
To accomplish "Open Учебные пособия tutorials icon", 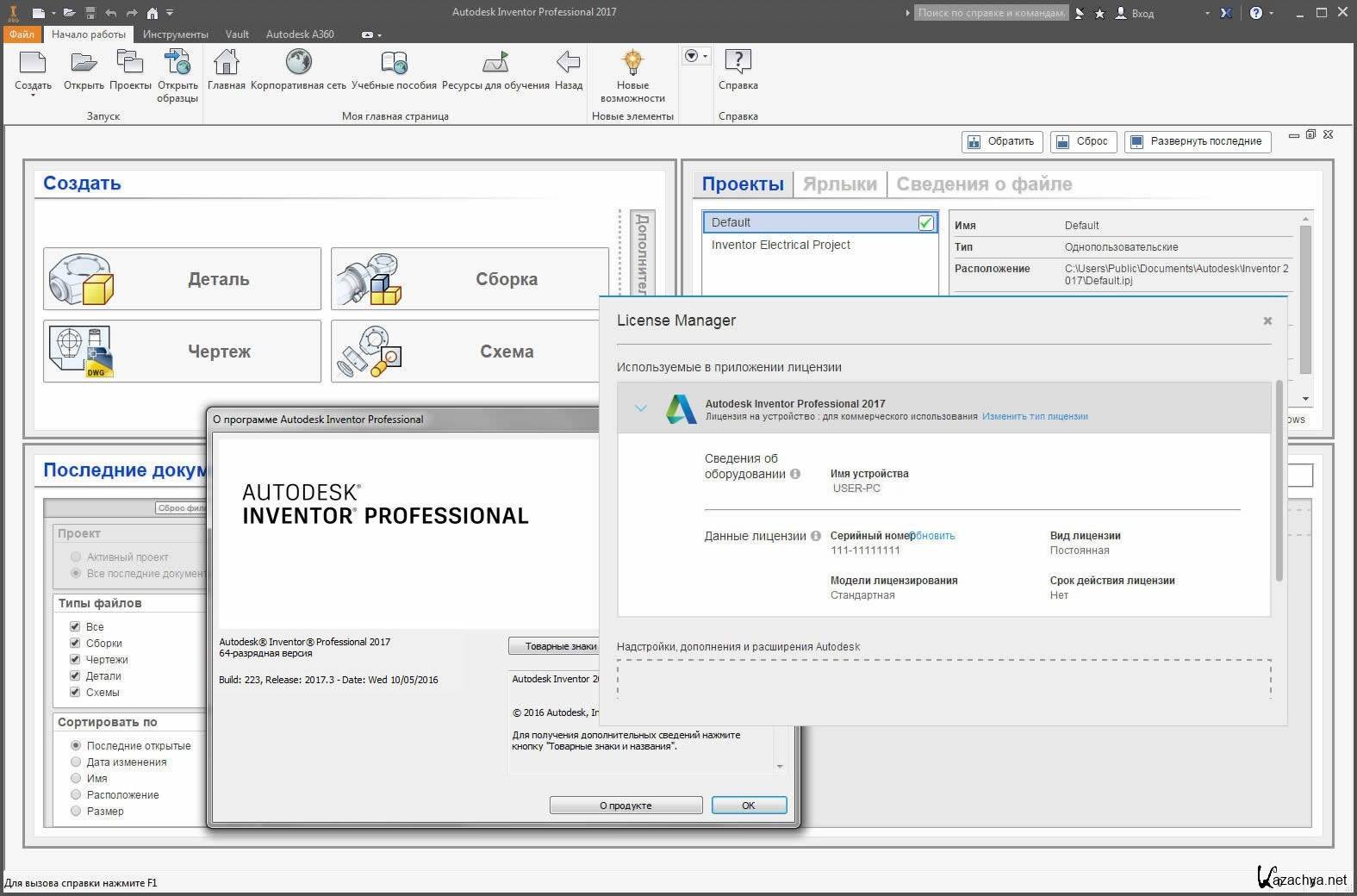I will pyautogui.click(x=394, y=62).
